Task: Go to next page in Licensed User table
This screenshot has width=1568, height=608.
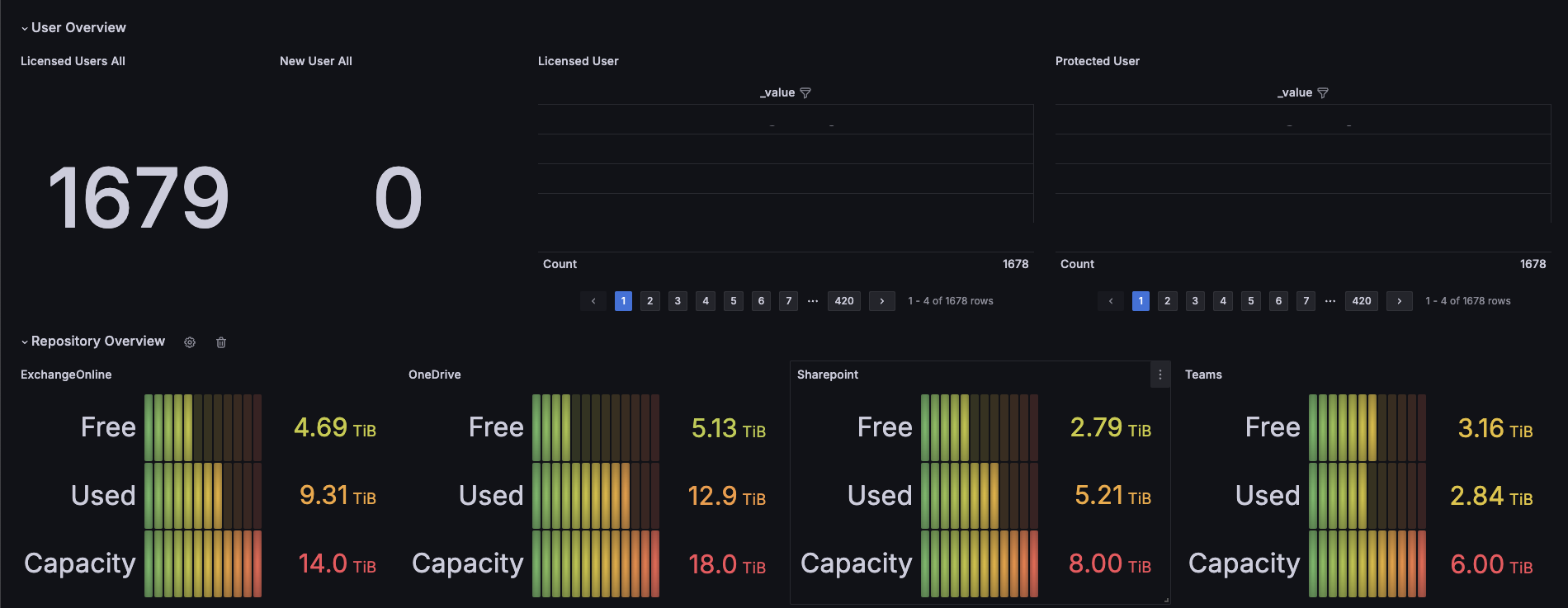Action: 882,301
